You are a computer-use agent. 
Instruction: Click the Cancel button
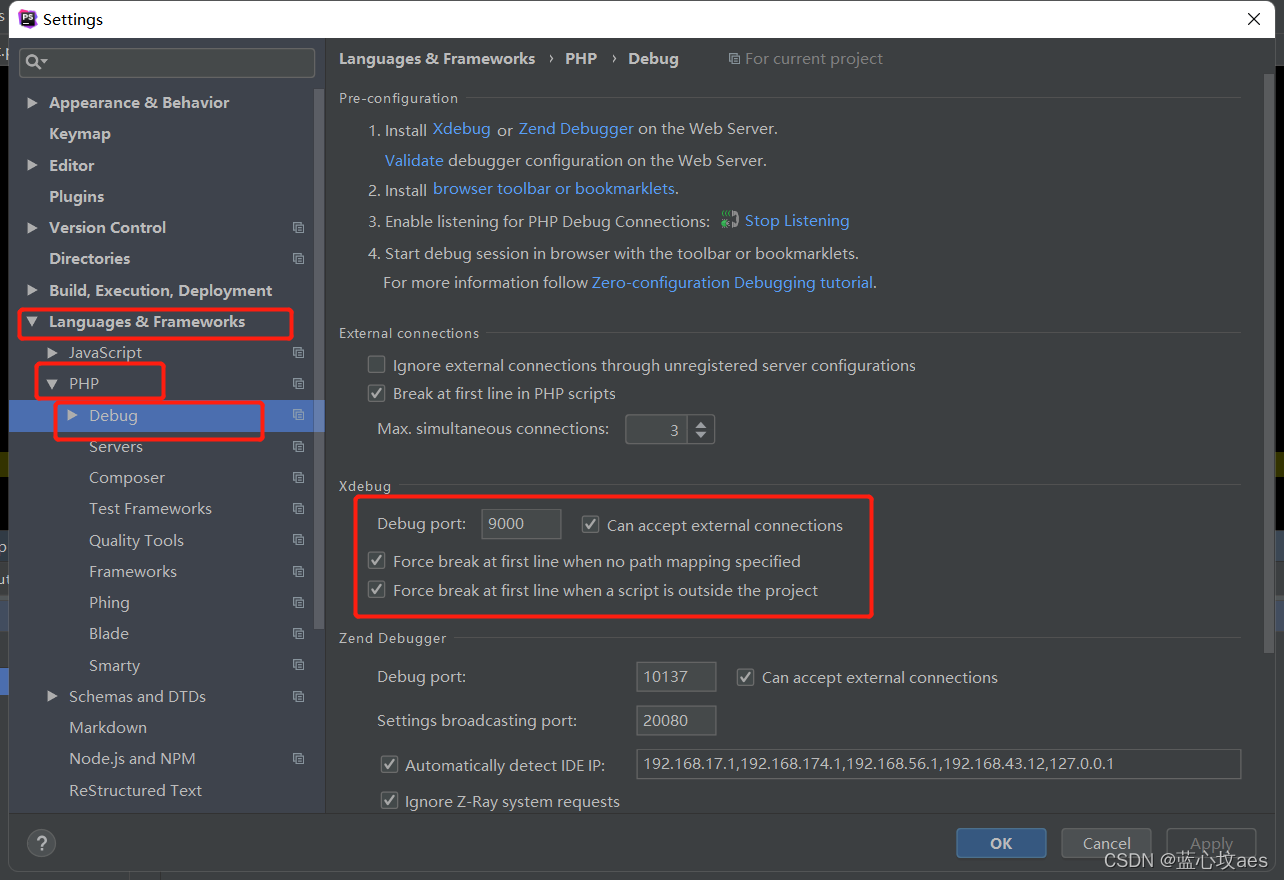point(1107,843)
